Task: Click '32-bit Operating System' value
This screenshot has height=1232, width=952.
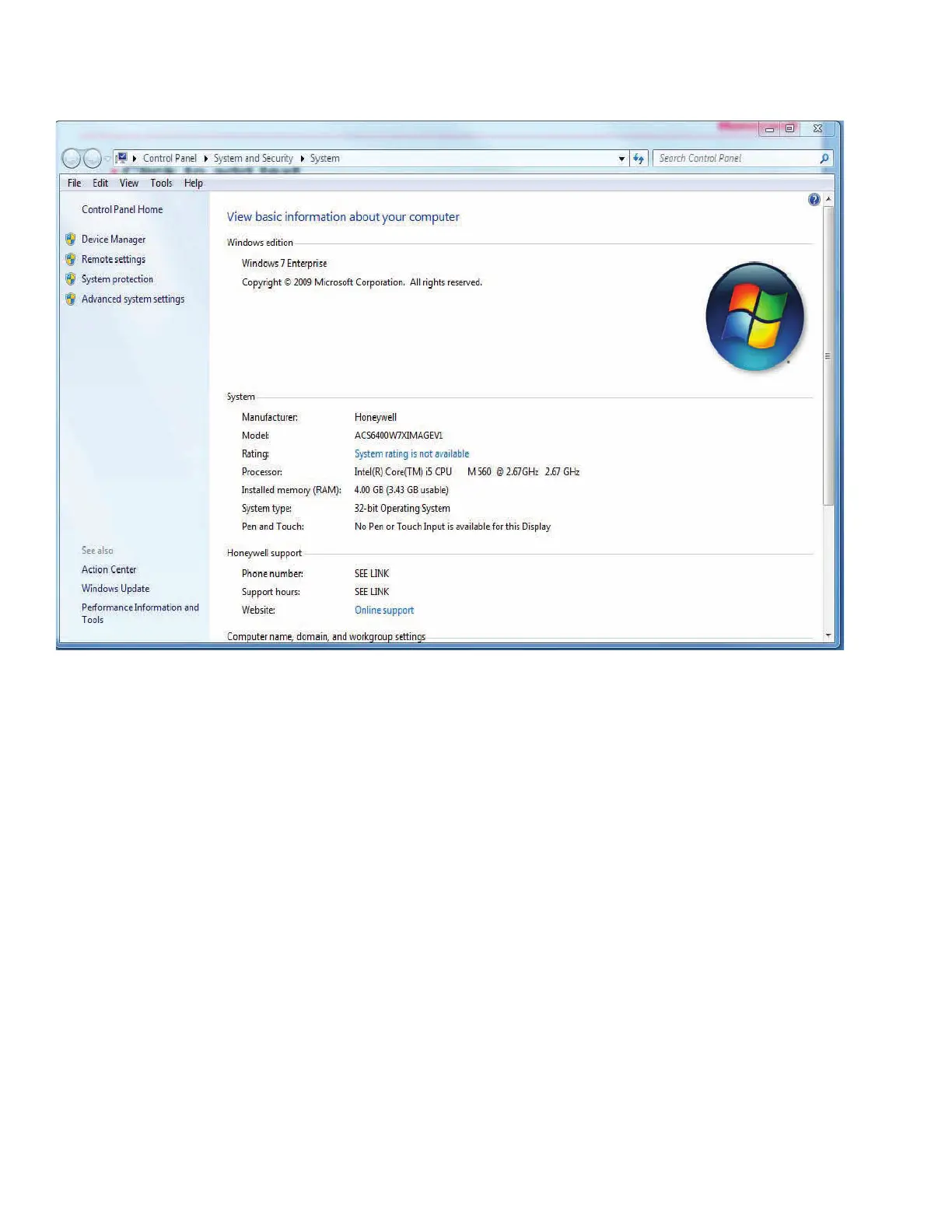Action: (x=402, y=509)
